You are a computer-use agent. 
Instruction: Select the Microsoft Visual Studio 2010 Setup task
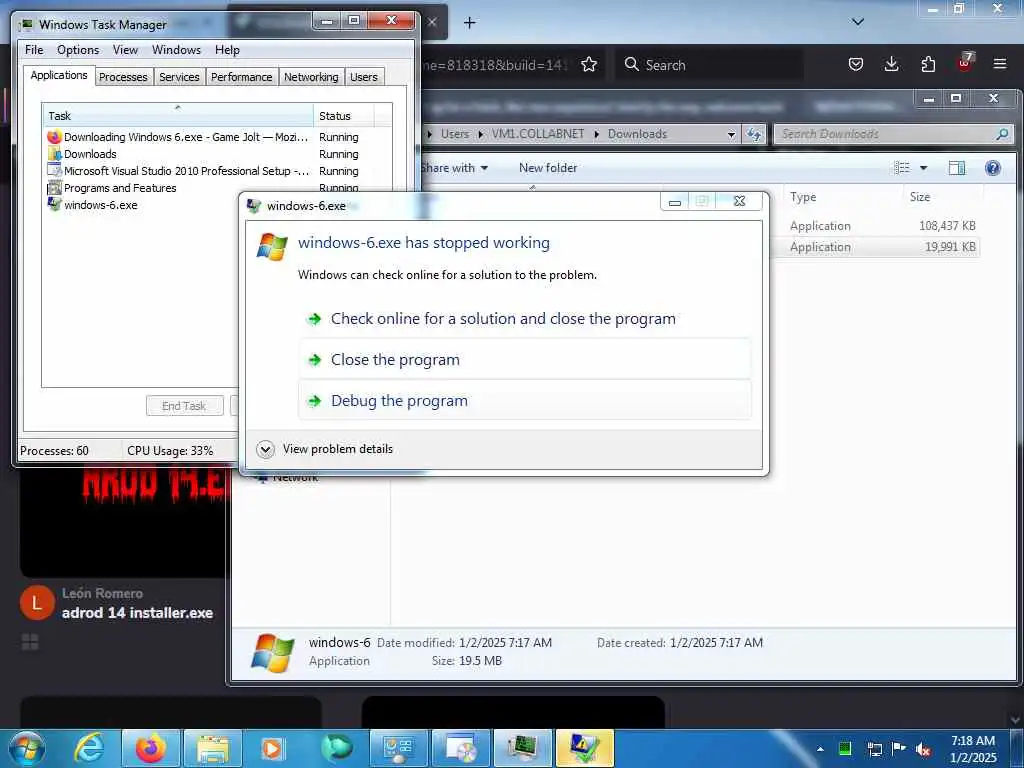[x=217, y=171]
